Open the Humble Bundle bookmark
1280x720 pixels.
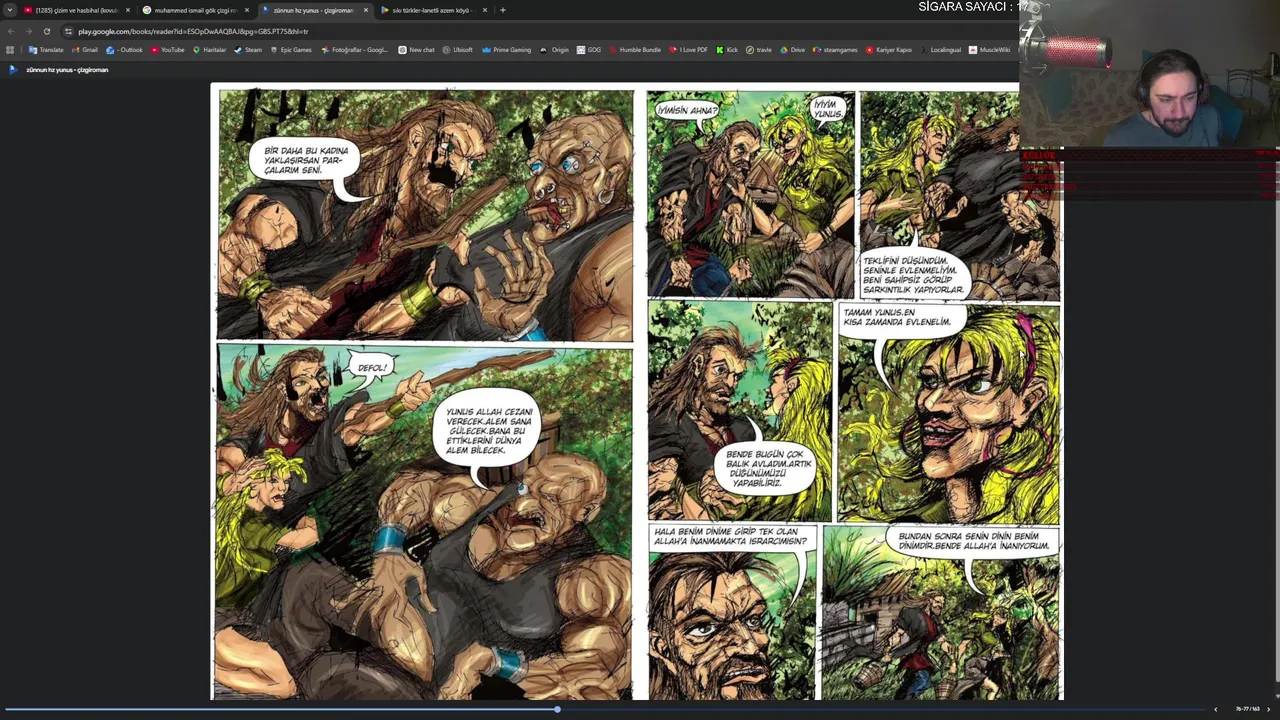[635, 50]
